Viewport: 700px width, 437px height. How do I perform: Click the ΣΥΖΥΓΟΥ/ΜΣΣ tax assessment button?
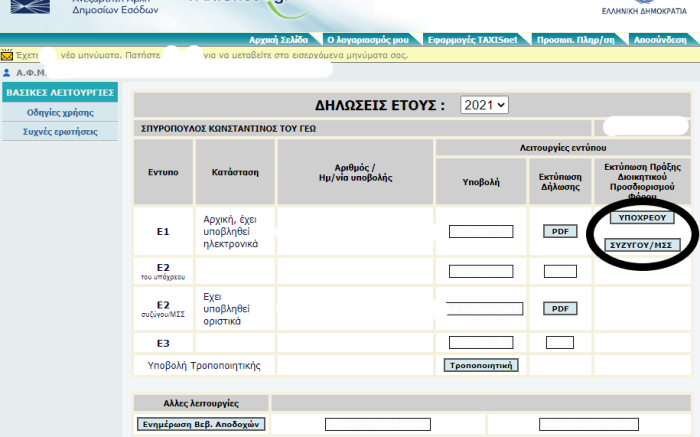tap(642, 245)
